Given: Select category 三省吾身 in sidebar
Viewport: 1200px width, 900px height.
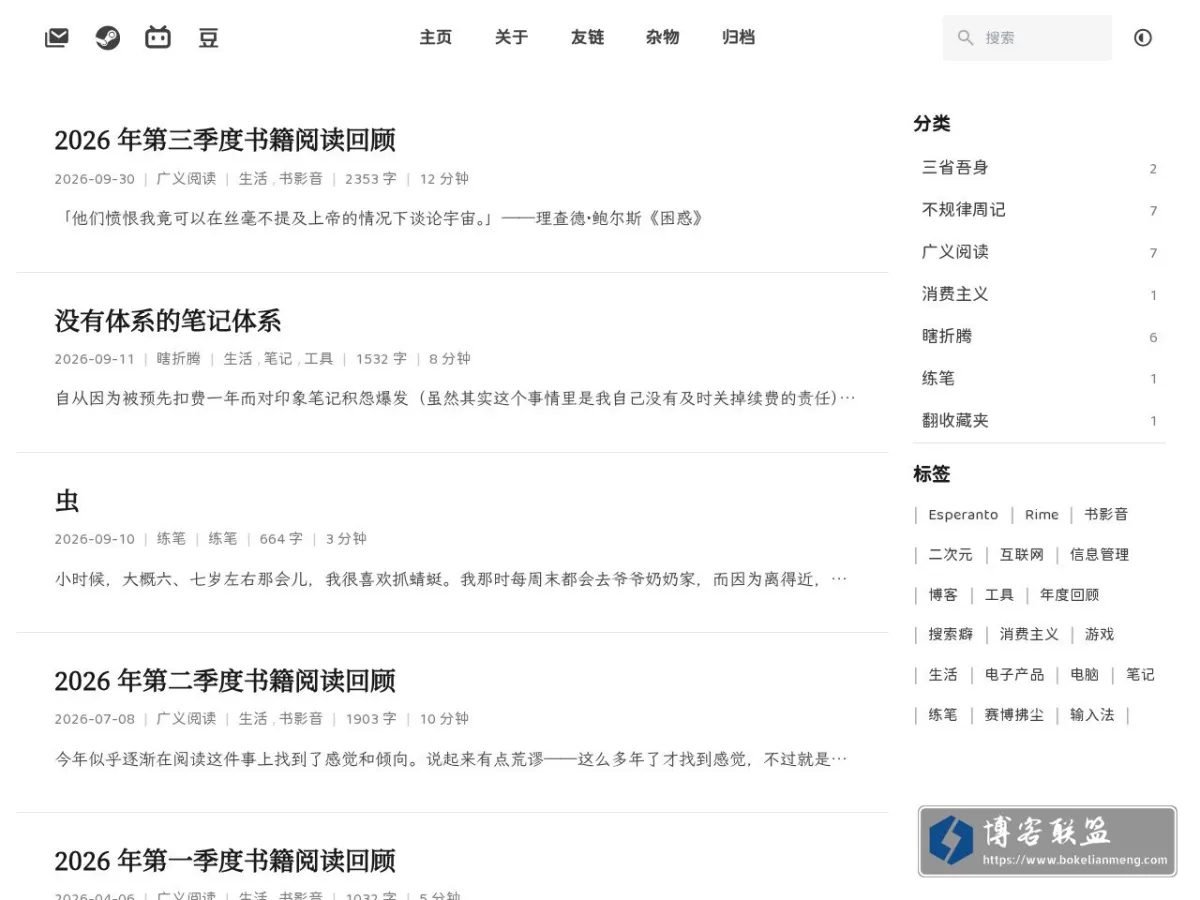Looking at the screenshot, I should coord(1039,168).
